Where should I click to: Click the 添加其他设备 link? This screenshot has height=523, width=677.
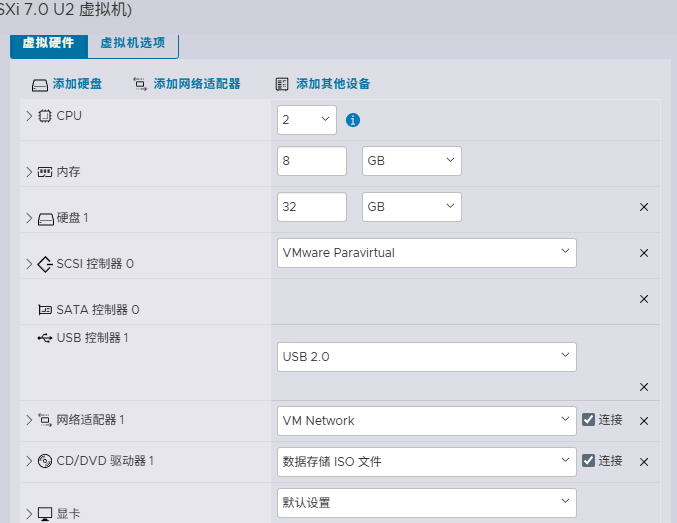333,84
